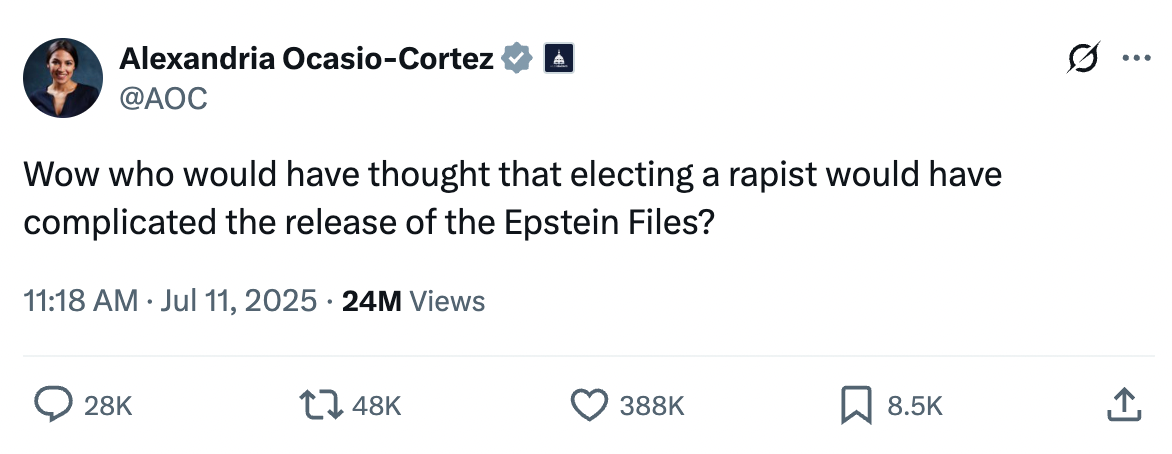Click the government building affiliation badge
The height and width of the screenshot is (454, 1172).
(558, 59)
